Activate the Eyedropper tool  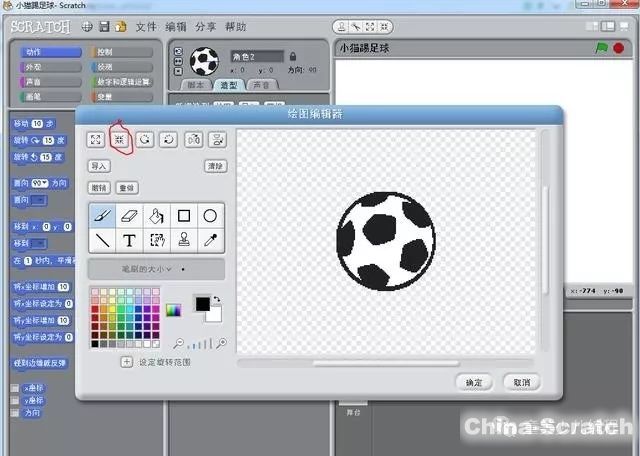(x=211, y=240)
